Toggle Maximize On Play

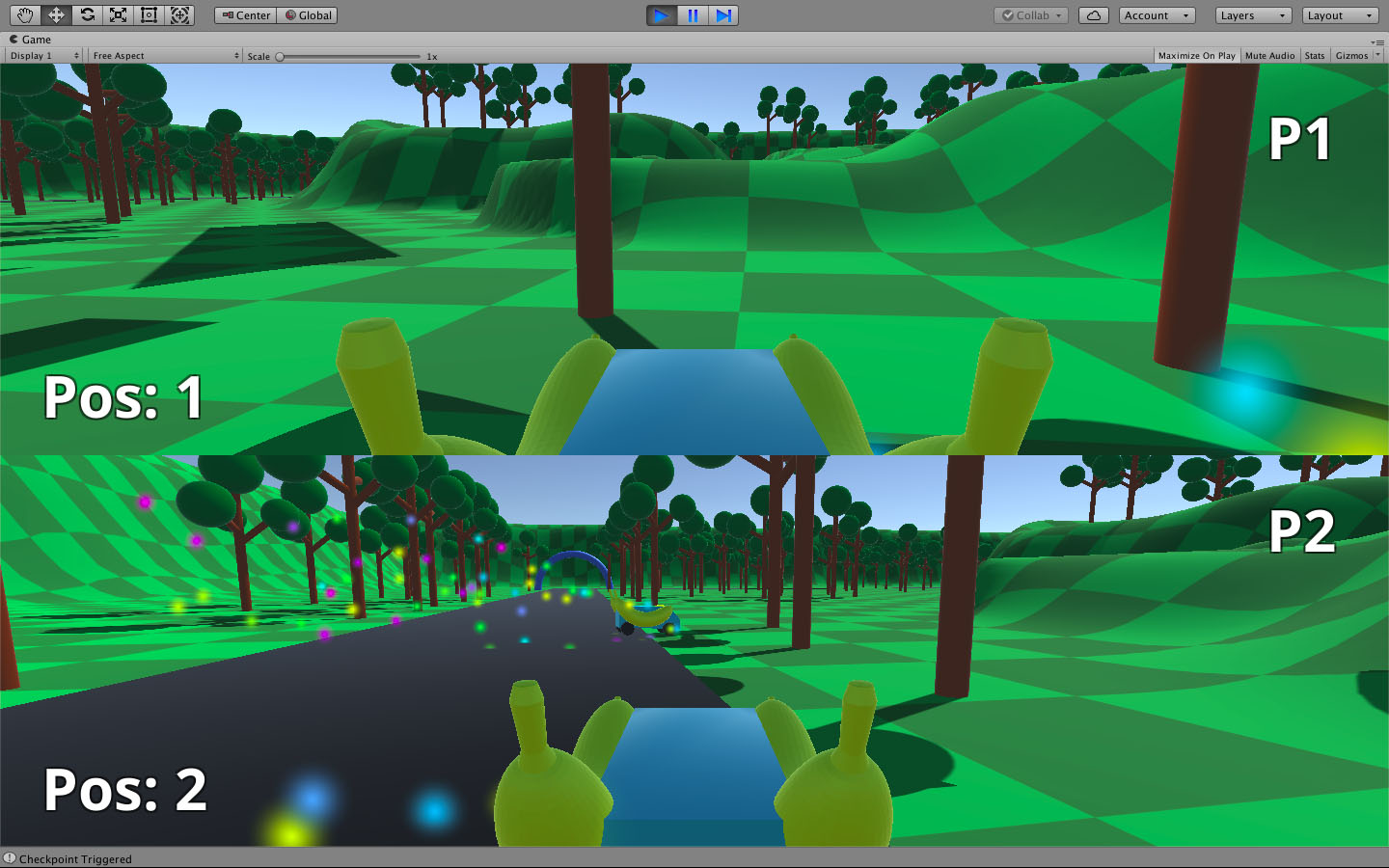1196,56
